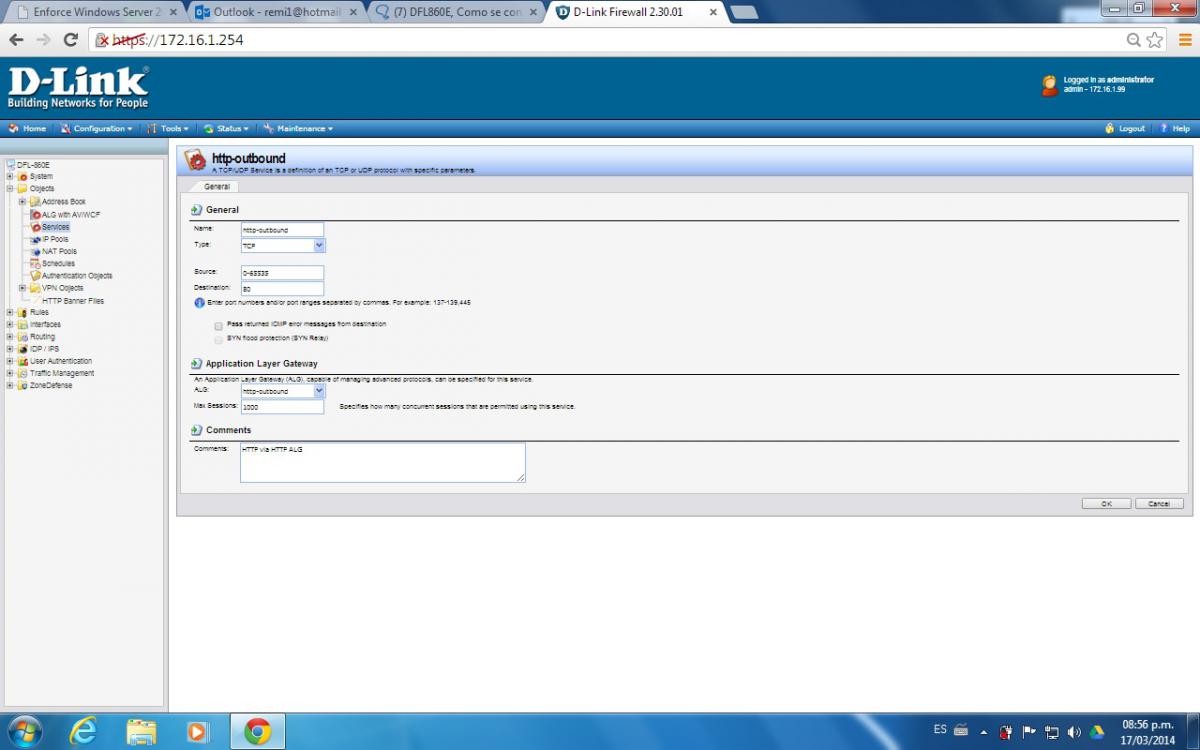Click the Logout lock icon
Image resolution: width=1200 pixels, height=750 pixels.
(x=1109, y=129)
